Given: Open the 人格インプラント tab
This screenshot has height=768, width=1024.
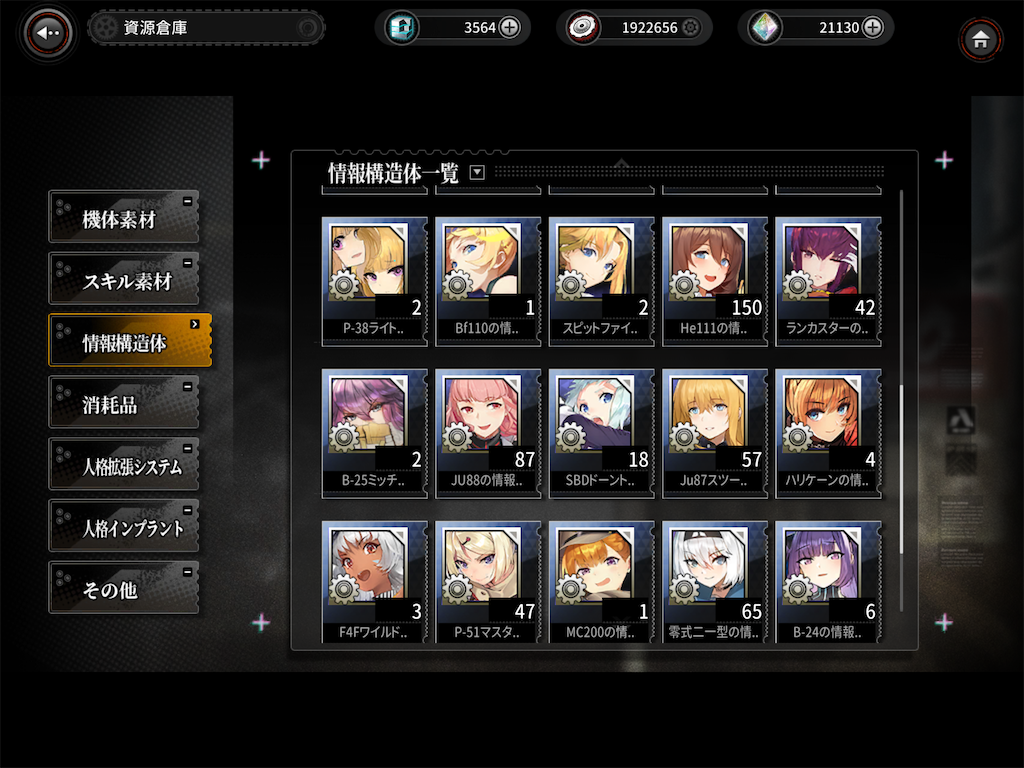Looking at the screenshot, I should pyautogui.click(x=124, y=526).
